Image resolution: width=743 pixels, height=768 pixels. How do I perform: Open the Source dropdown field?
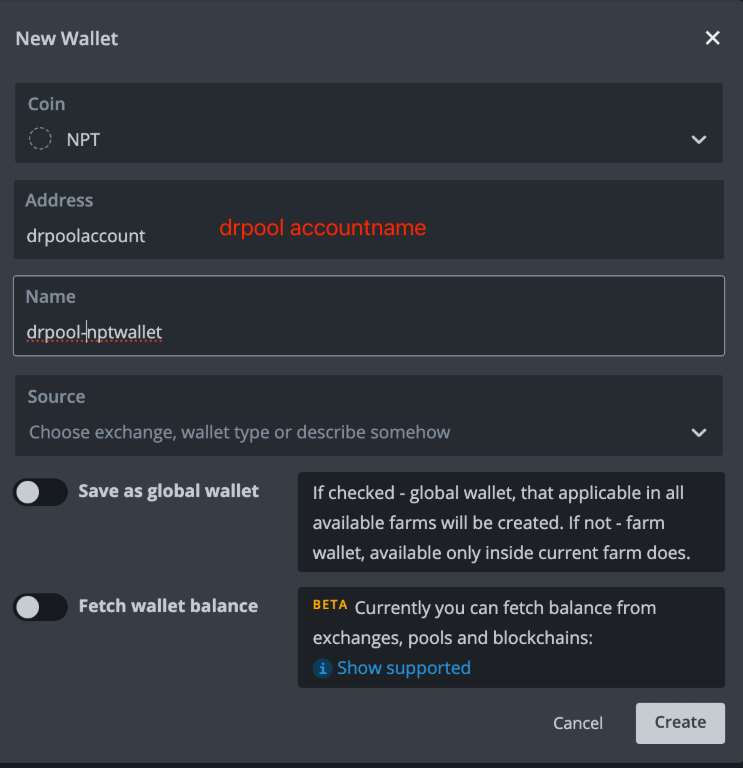click(350, 432)
